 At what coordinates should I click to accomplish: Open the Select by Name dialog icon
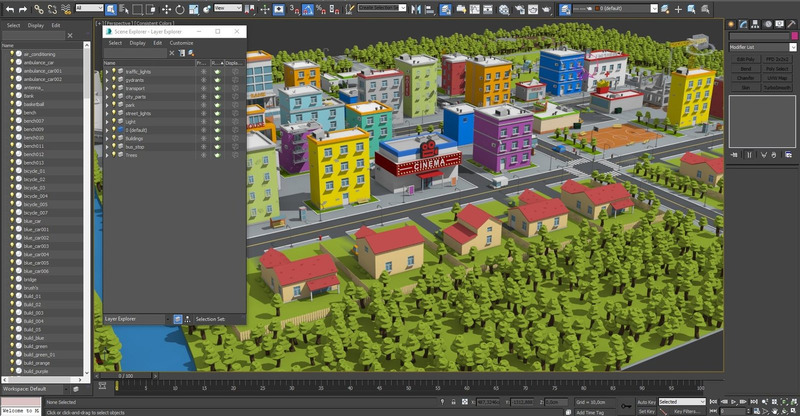[123, 9]
